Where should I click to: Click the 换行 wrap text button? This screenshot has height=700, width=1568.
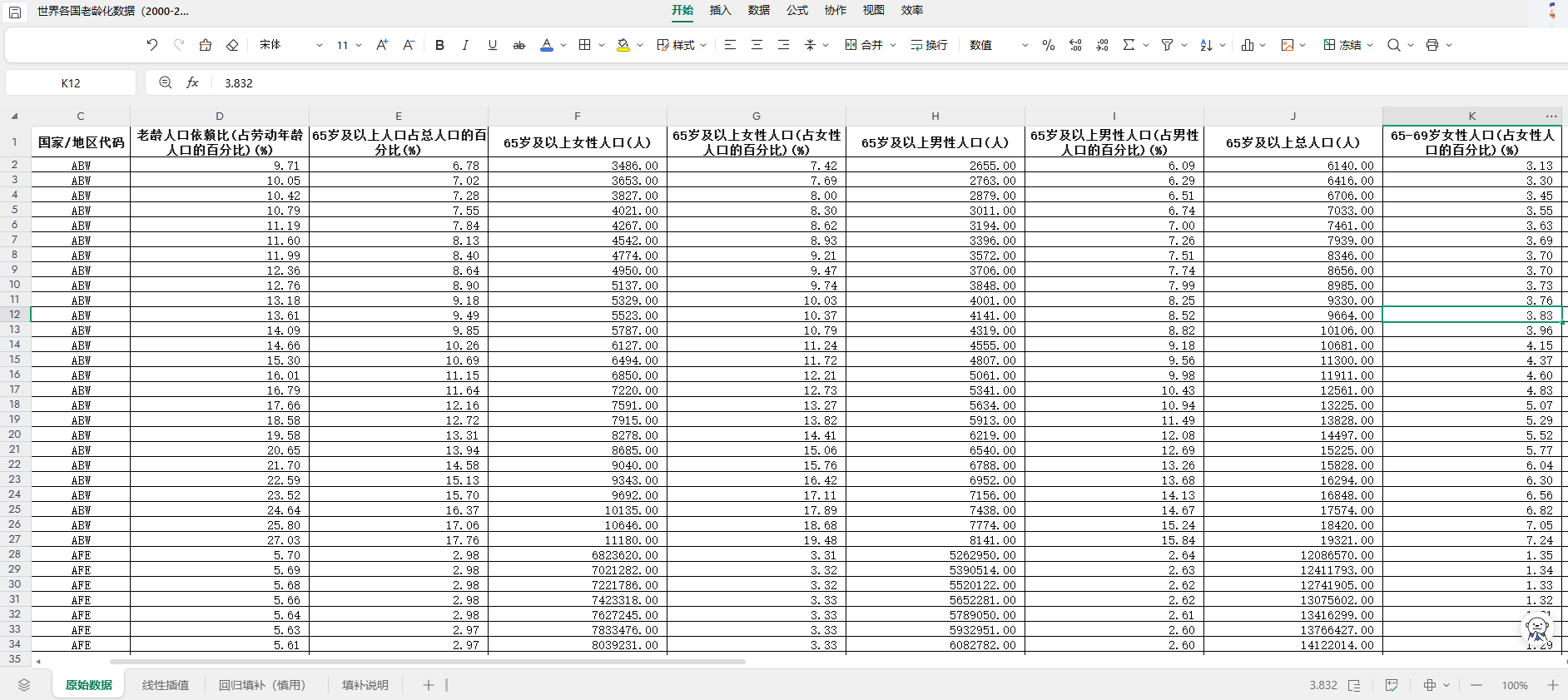coord(929,45)
